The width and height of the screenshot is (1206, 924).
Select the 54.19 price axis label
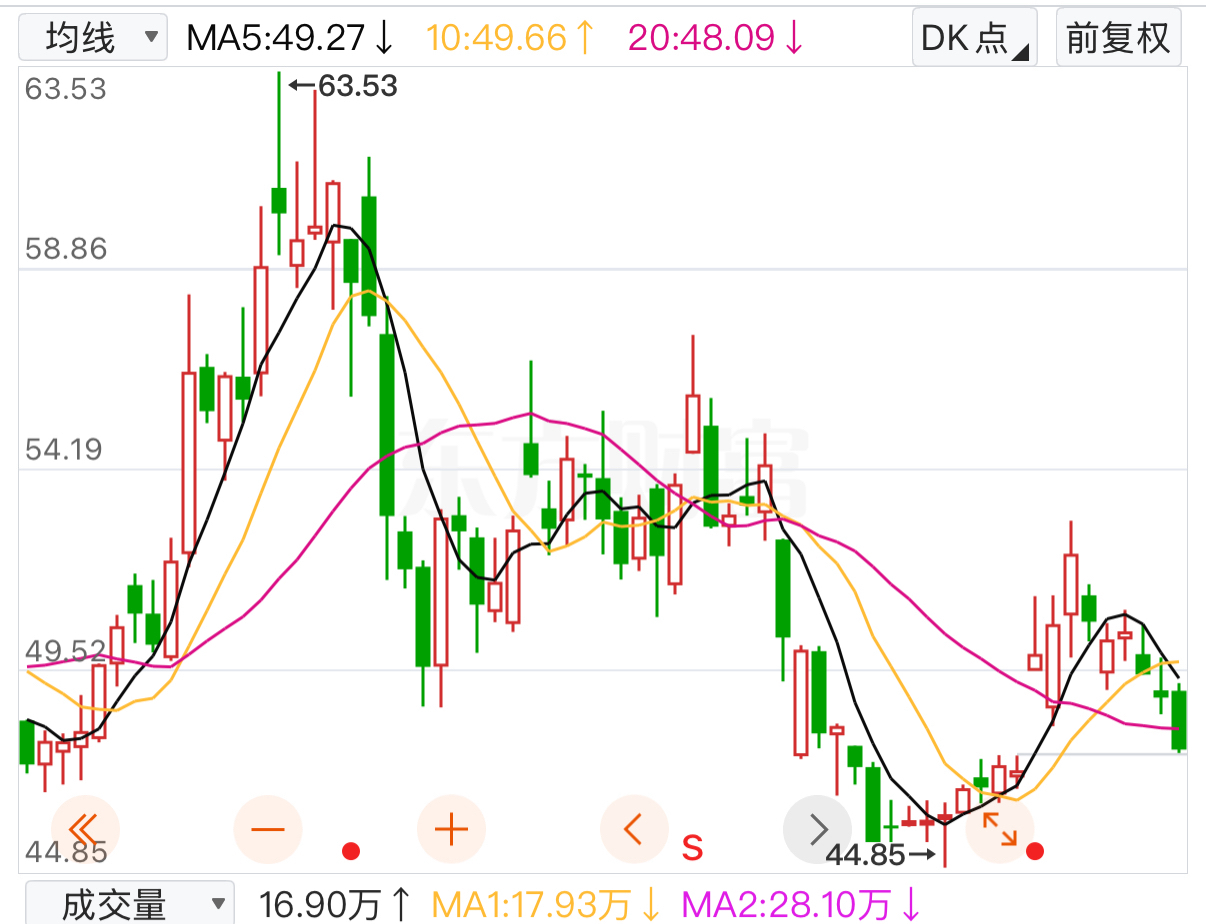[65, 450]
